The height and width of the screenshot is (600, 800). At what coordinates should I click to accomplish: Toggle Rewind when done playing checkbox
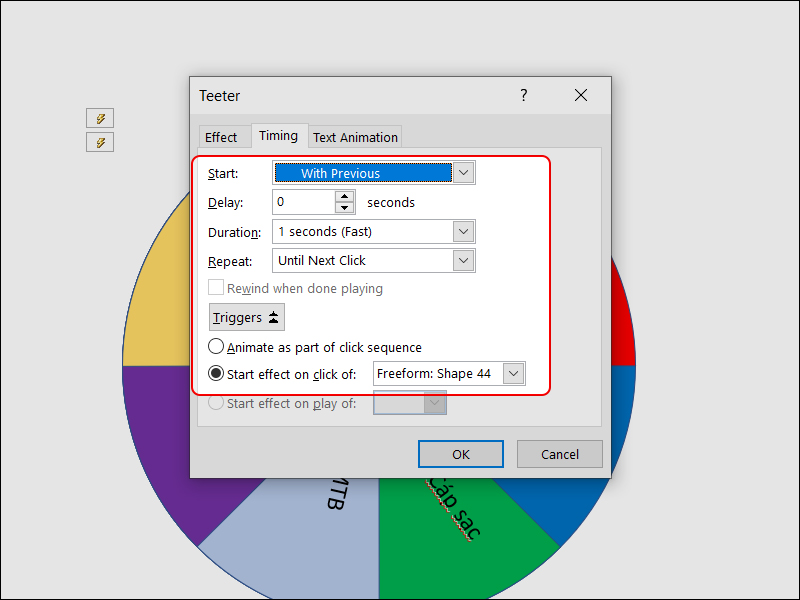[216, 288]
